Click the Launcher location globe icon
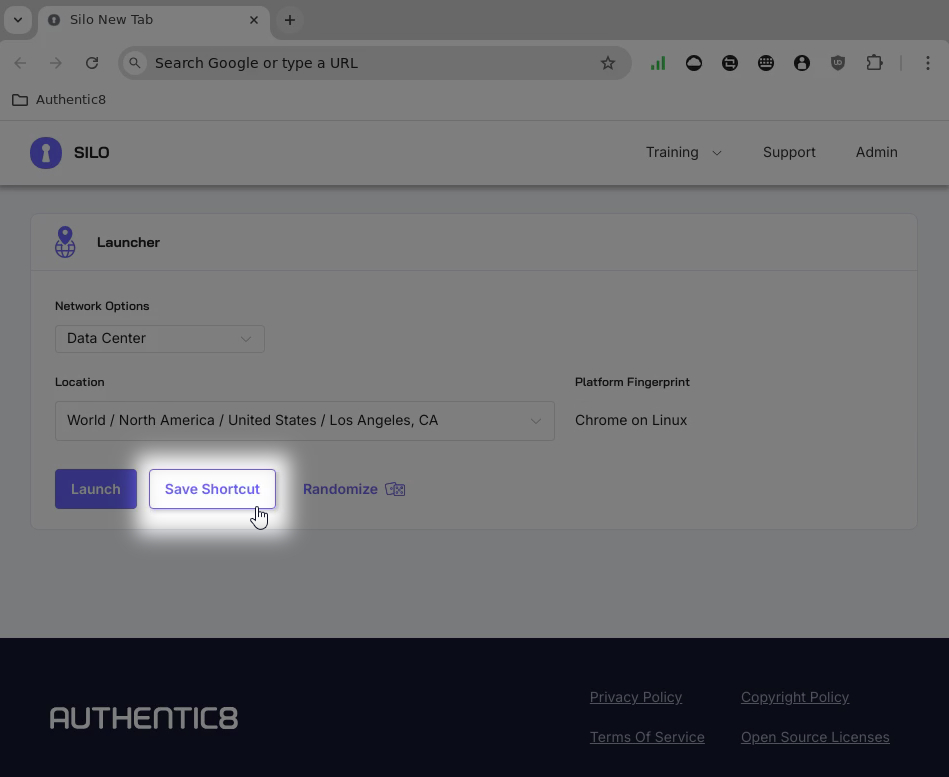949x777 pixels. click(x=65, y=242)
